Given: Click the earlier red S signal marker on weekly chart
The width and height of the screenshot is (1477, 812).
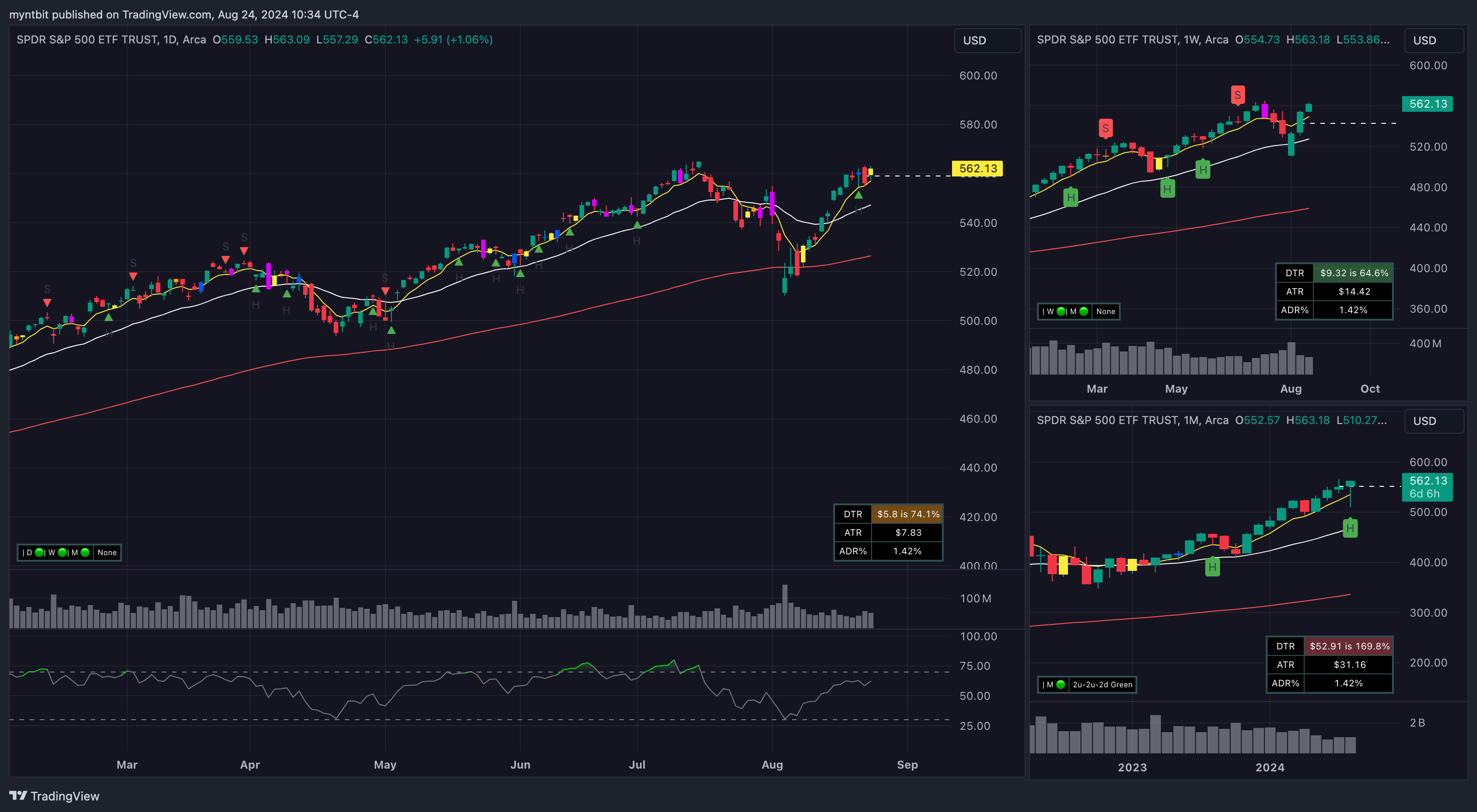Looking at the screenshot, I should pyautogui.click(x=1105, y=128).
